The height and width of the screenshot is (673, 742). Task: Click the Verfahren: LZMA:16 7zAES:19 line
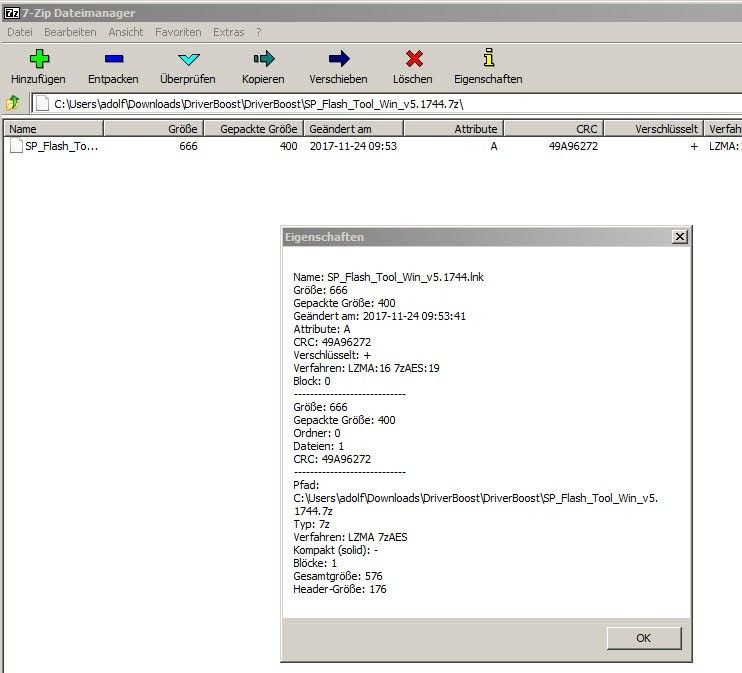click(x=366, y=368)
